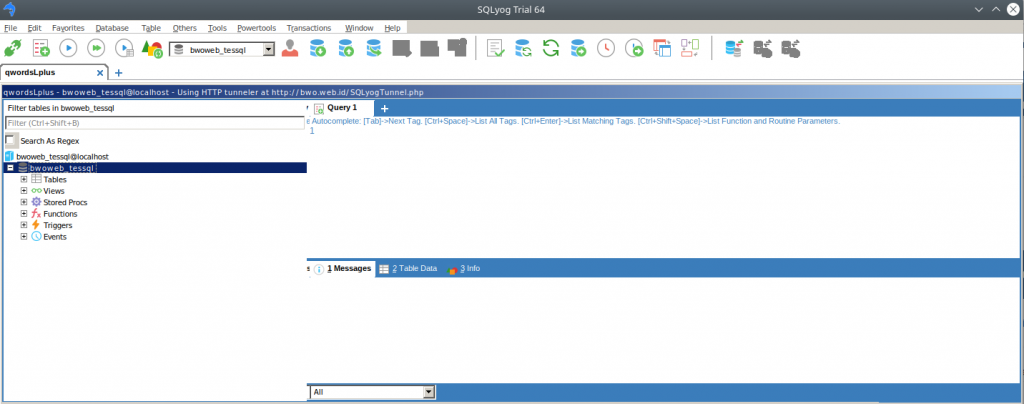Click the Execute Query play icon
The width and height of the screenshot is (1024, 404).
tap(69, 48)
